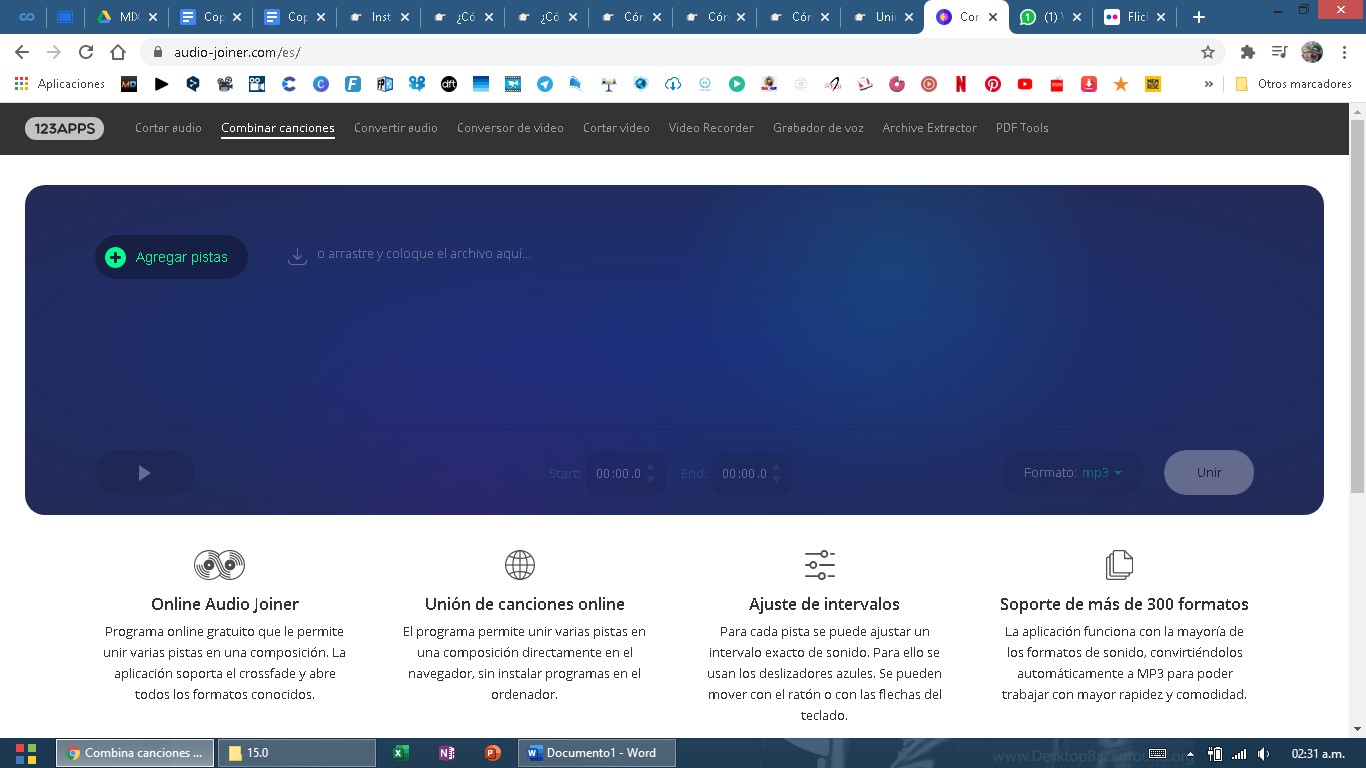Click the Agregar pistas button
The image size is (1366, 768).
[x=171, y=257]
